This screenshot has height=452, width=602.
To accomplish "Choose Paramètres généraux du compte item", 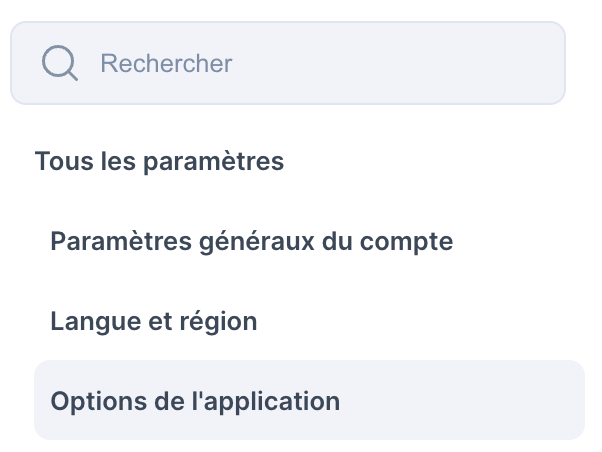I will tap(252, 242).
